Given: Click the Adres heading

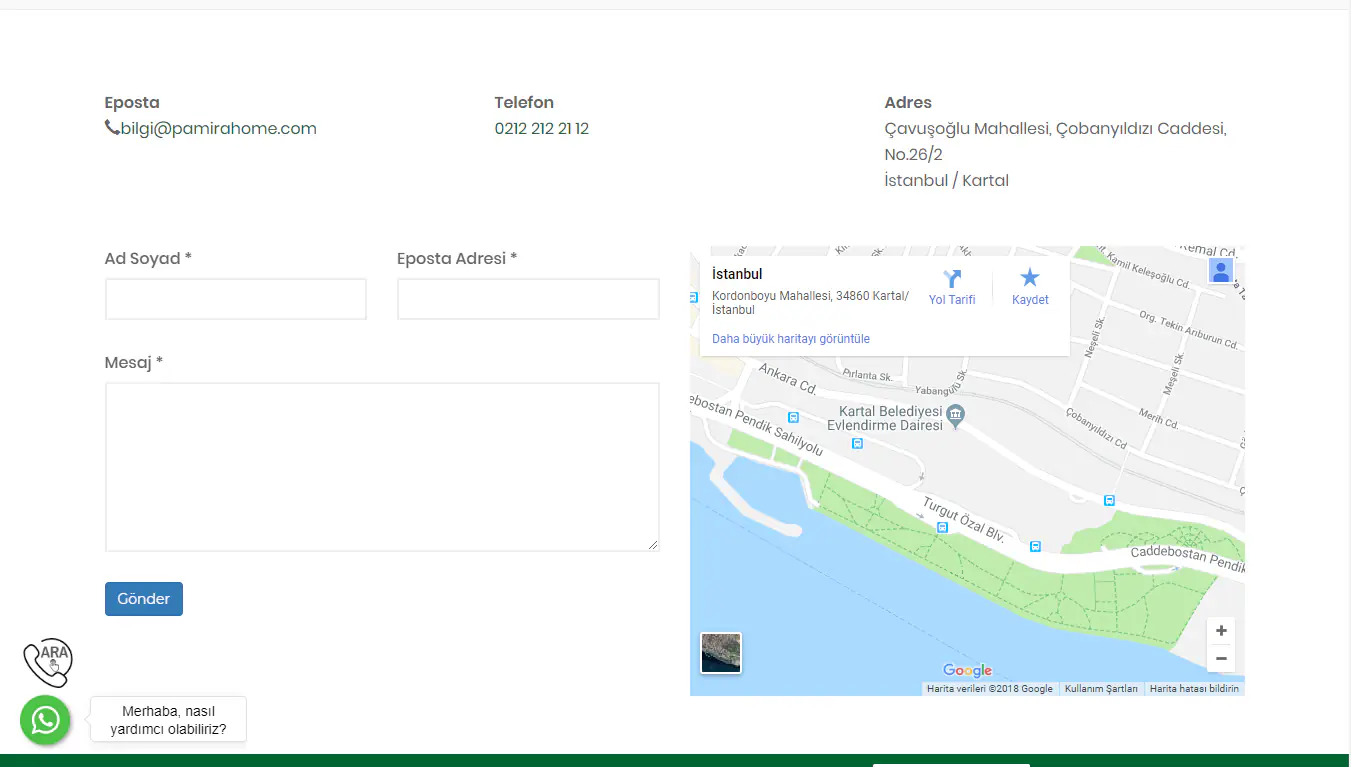Looking at the screenshot, I should click(x=908, y=102).
